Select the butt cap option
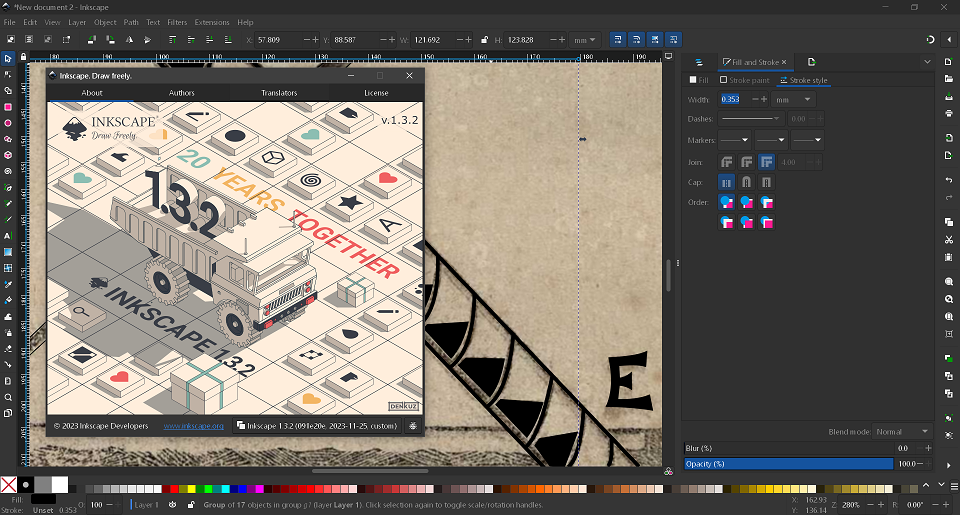 727,182
